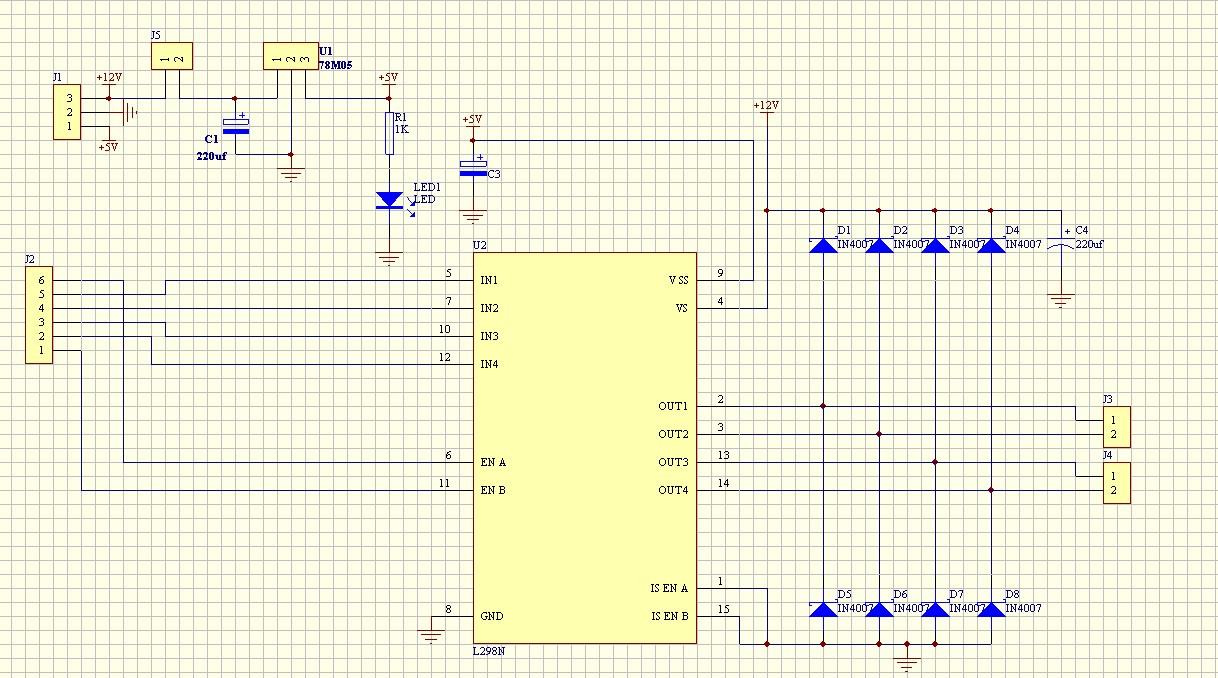Select diode D4 symbol

(x=990, y=245)
